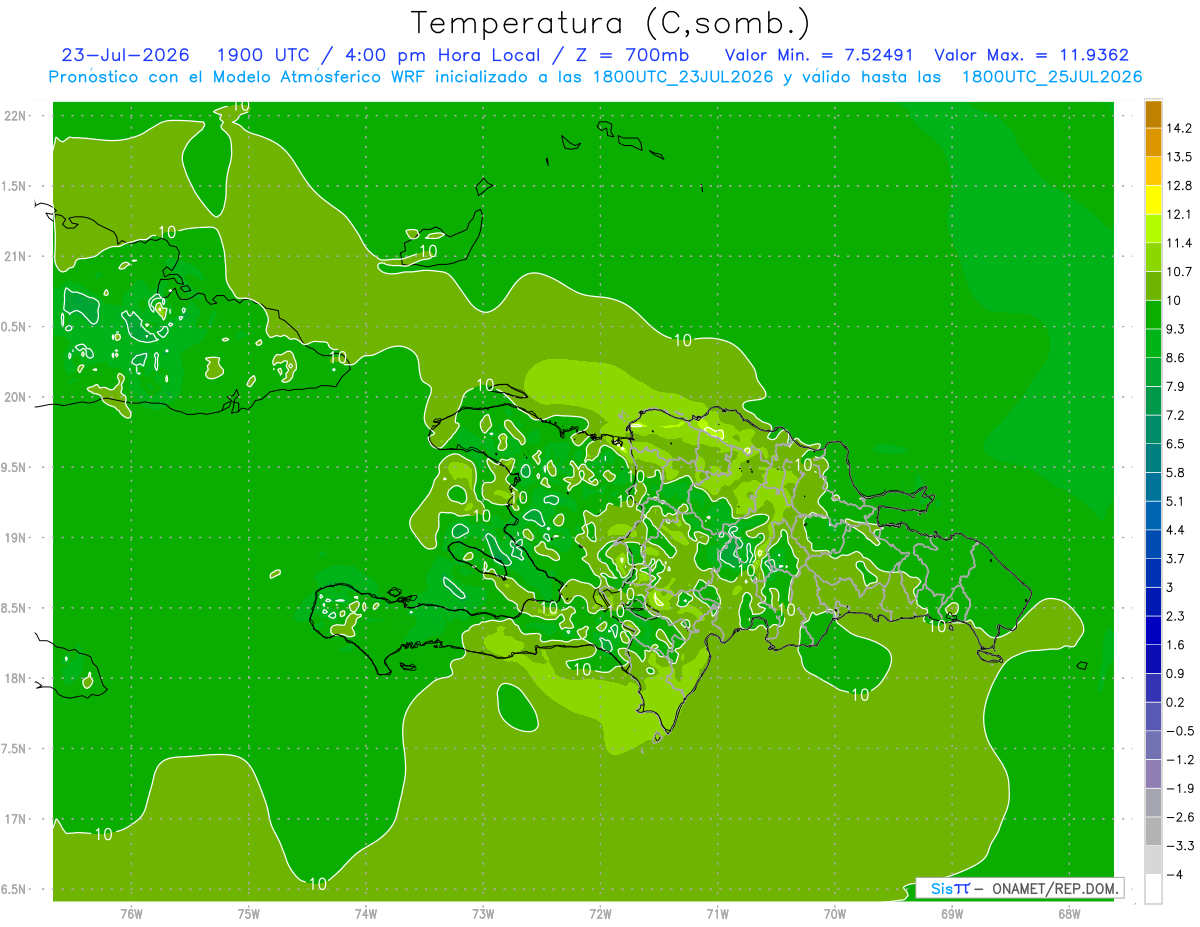Click the '8.6' colorbar label
The width and height of the screenshot is (1200, 927).
point(1177,358)
